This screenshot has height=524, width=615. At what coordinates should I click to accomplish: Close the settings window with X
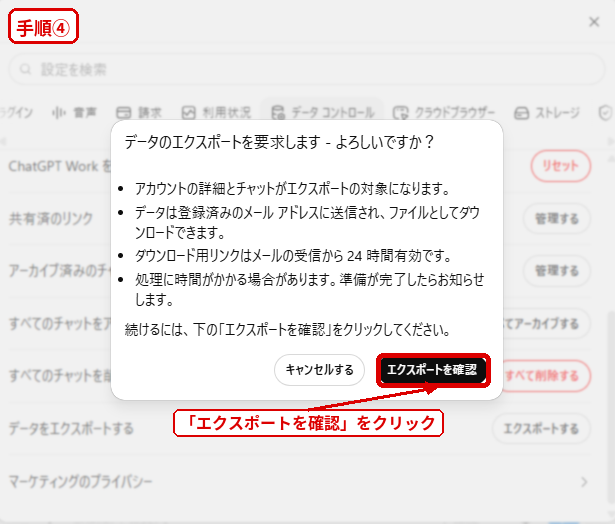[x=594, y=22]
